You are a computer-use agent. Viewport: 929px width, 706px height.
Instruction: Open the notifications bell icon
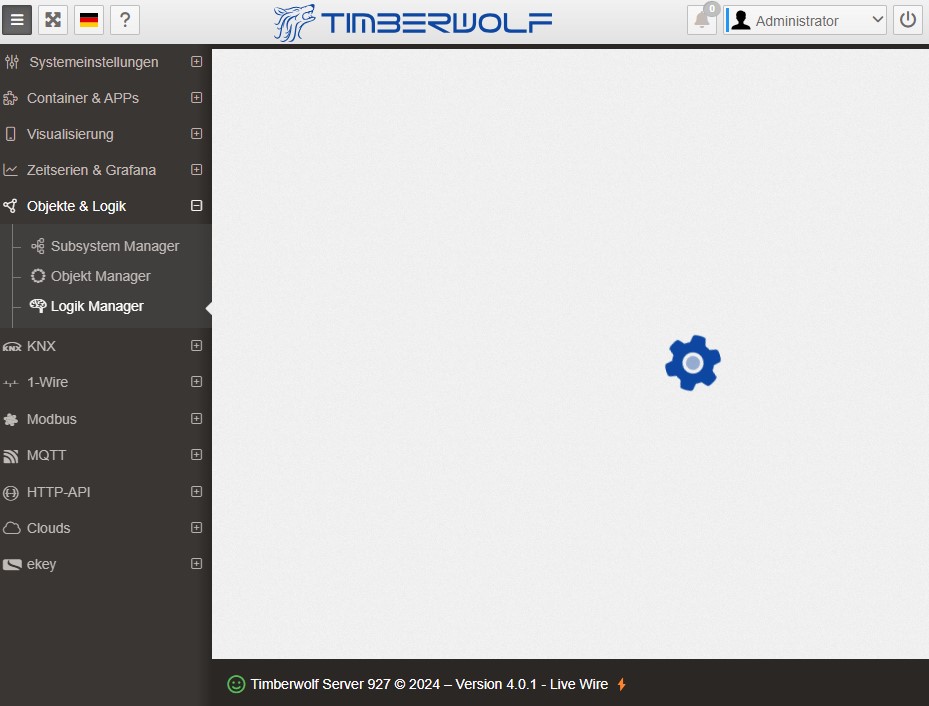tap(702, 21)
